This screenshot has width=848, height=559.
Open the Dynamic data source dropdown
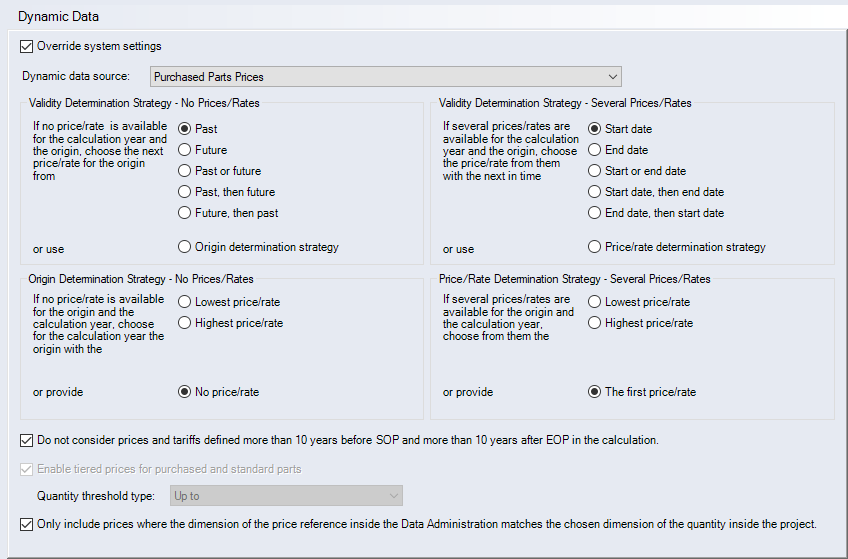point(386,77)
